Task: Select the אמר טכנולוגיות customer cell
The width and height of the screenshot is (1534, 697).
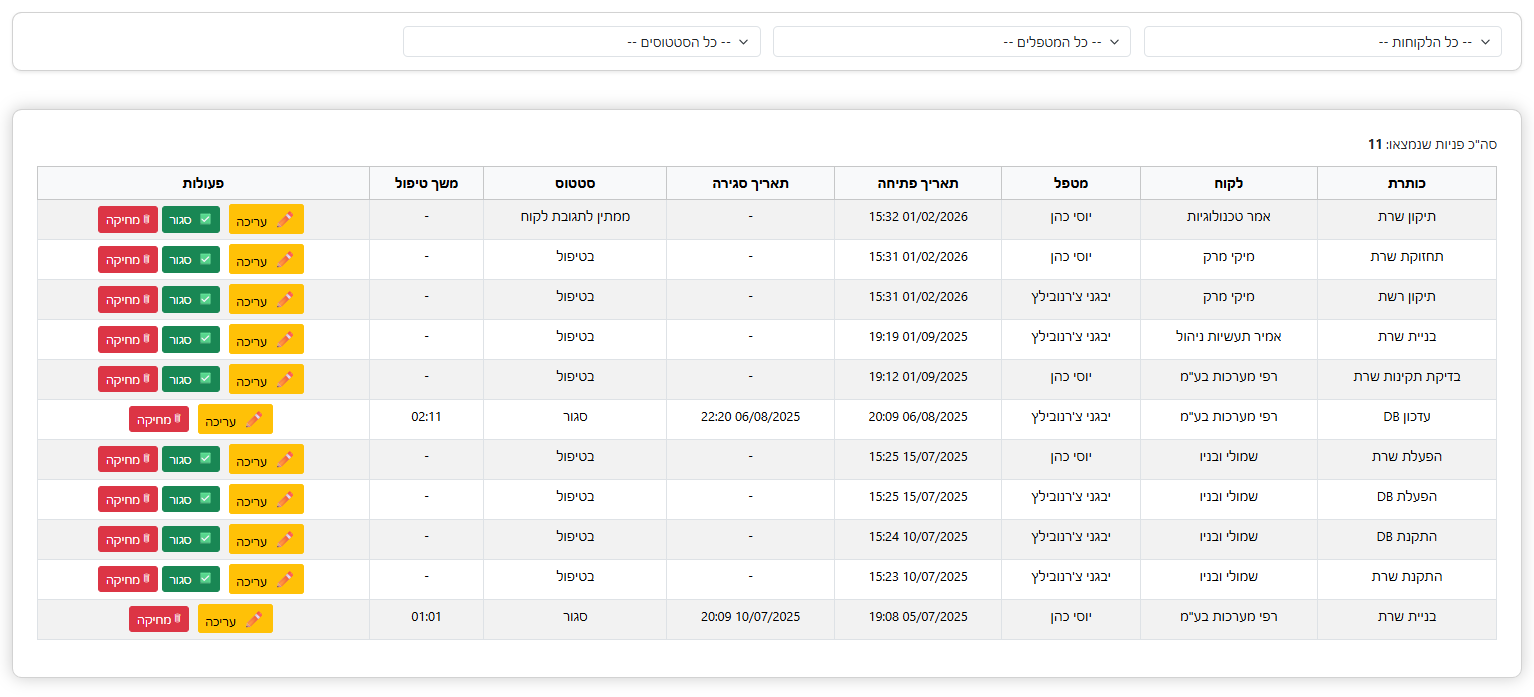Action: (x=1228, y=216)
